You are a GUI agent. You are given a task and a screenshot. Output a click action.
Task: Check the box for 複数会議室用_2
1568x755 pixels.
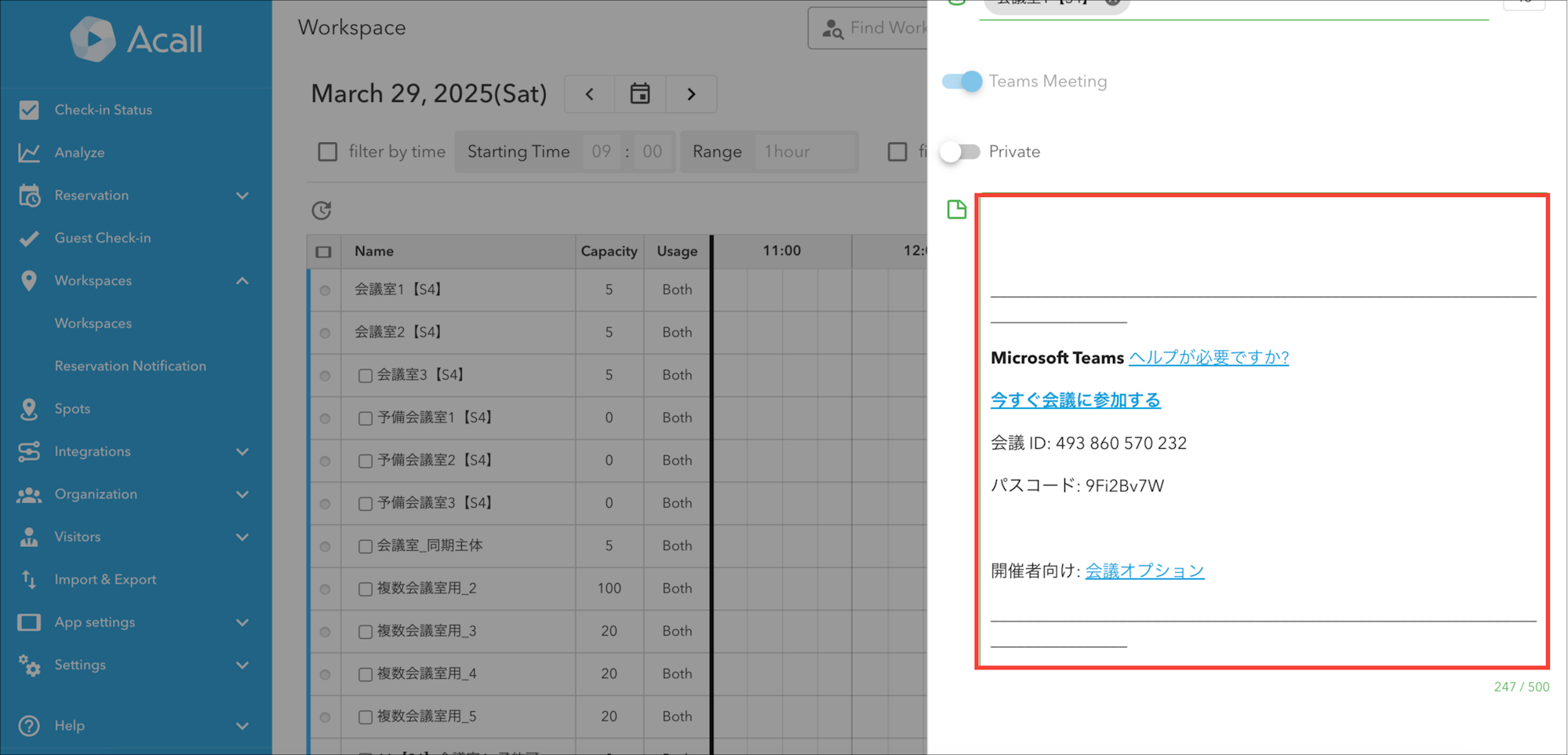pos(365,589)
